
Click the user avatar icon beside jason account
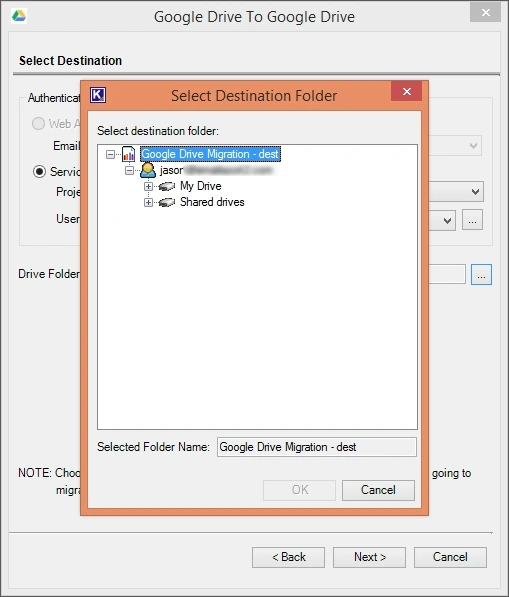tap(148, 170)
